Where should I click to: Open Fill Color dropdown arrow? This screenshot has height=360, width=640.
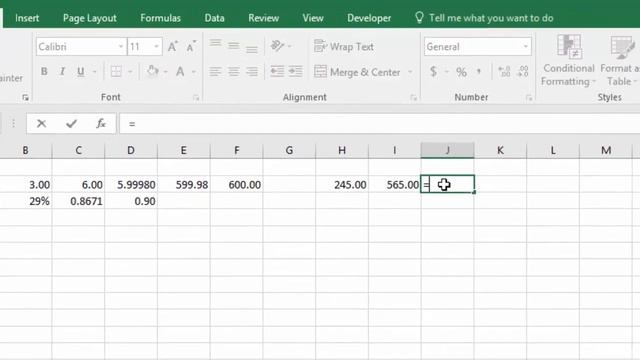[165, 72]
